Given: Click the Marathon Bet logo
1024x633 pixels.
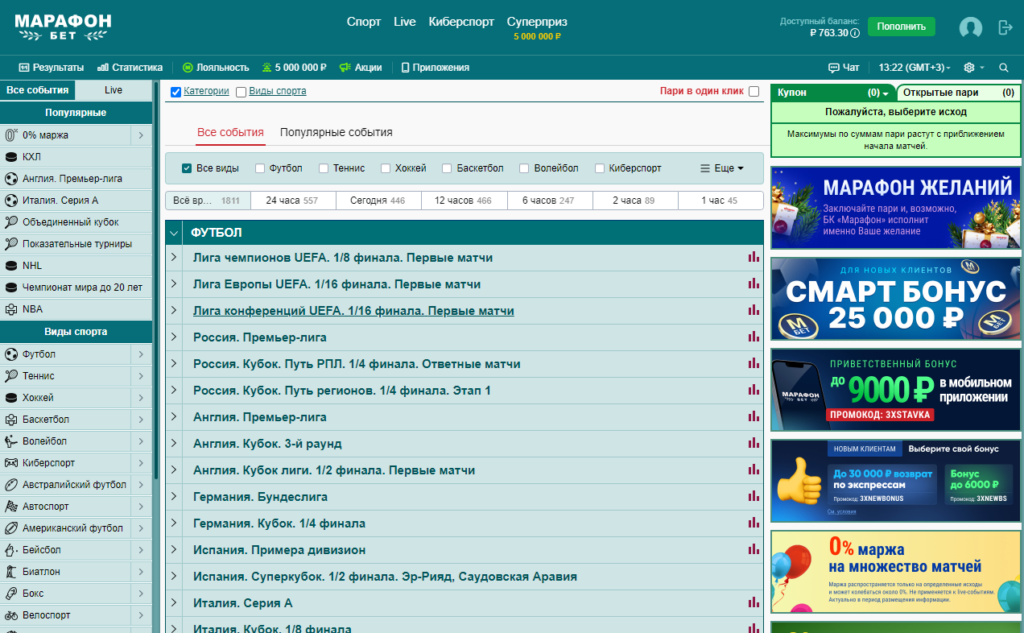Looking at the screenshot, I should 63,27.
